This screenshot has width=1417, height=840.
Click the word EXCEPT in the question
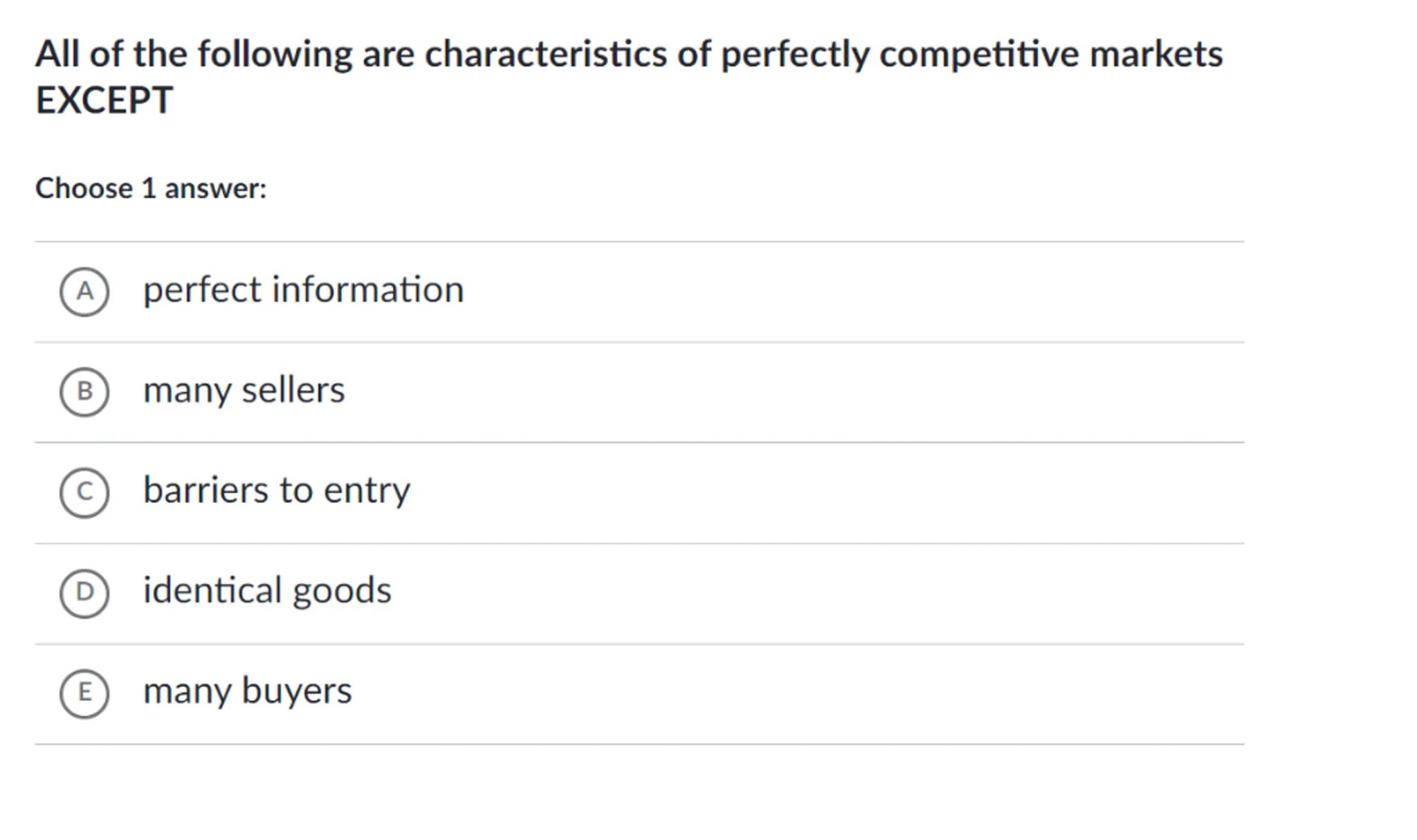coord(104,101)
